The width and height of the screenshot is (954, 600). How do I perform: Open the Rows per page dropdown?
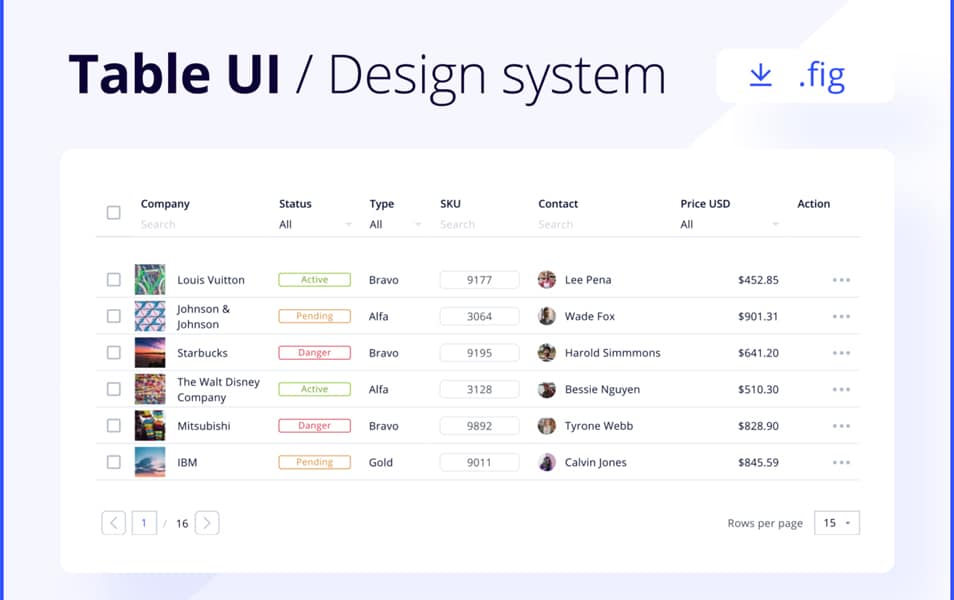[836, 522]
